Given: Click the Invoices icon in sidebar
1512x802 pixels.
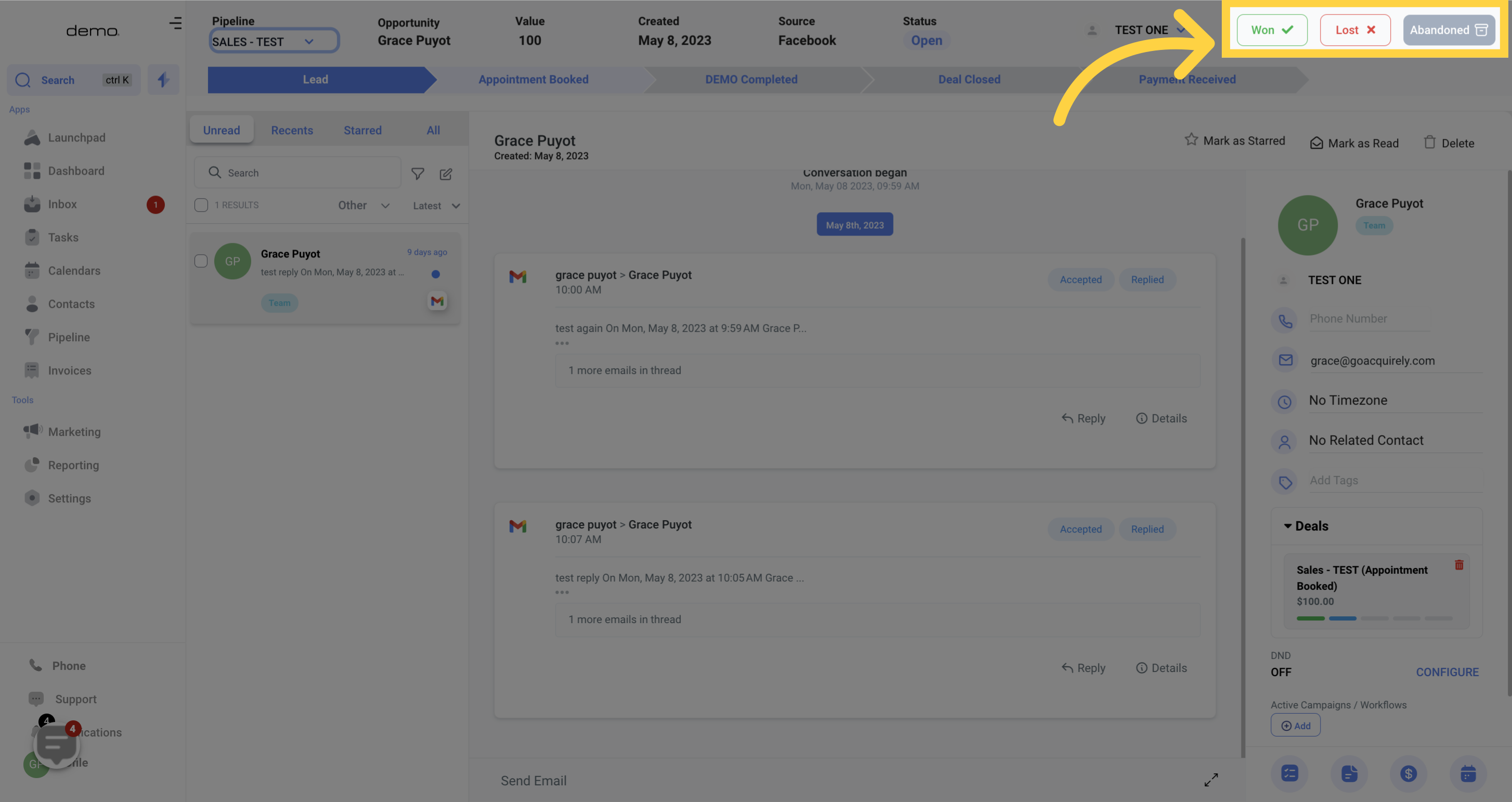Looking at the screenshot, I should coord(31,371).
